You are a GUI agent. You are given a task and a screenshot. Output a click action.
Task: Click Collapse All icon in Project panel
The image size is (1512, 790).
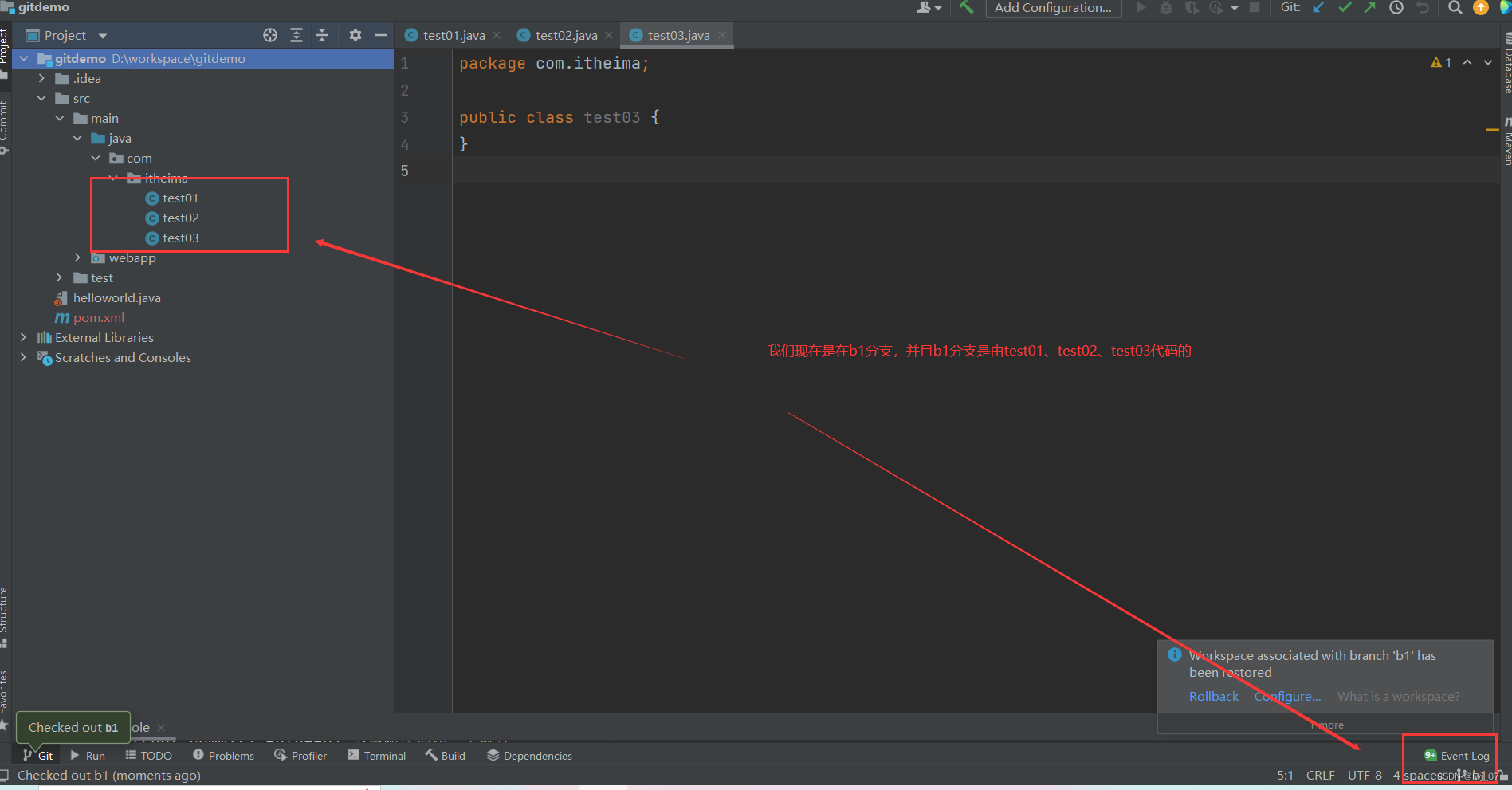322,35
